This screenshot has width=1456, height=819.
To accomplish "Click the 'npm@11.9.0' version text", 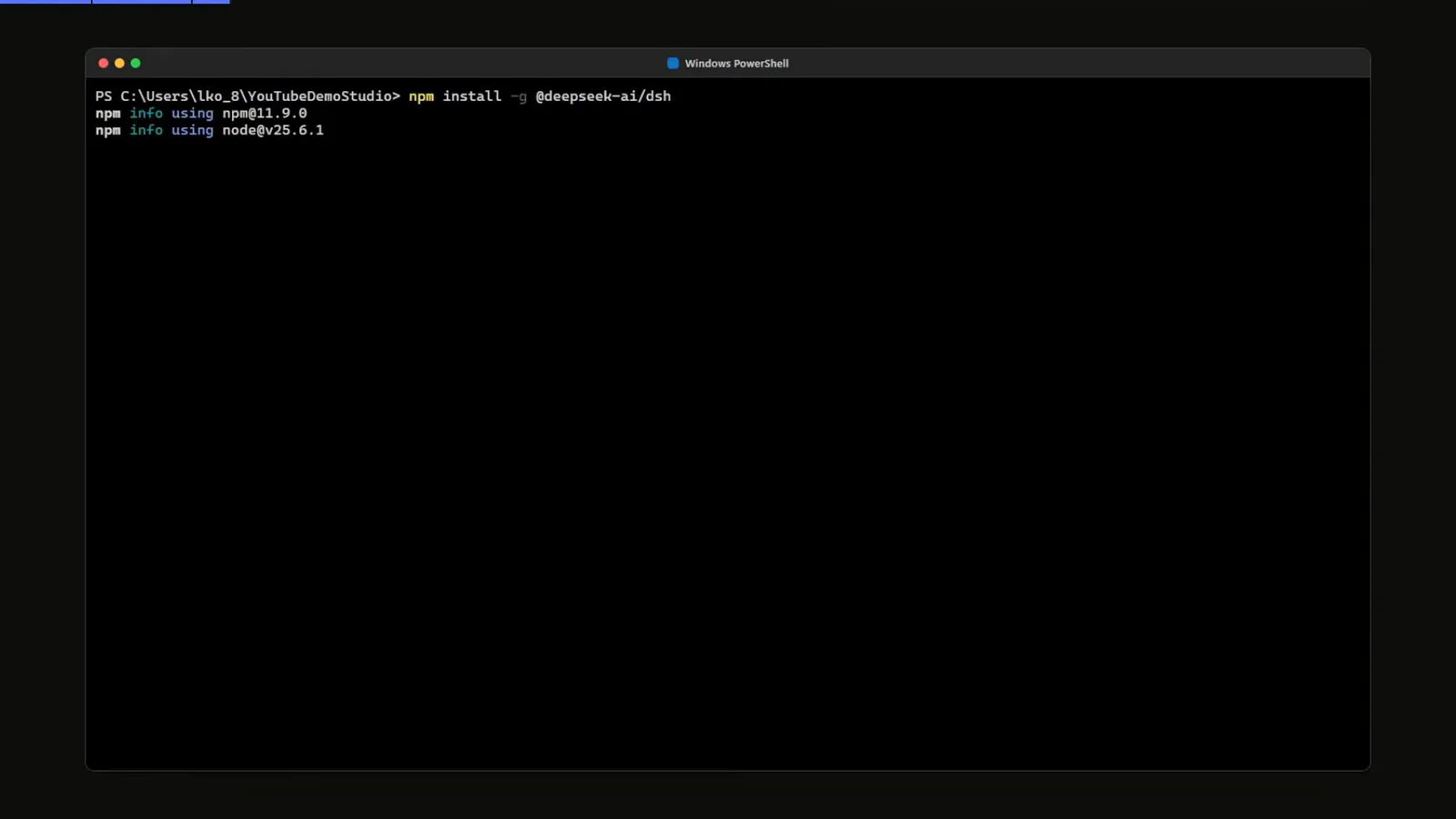I will [x=264, y=114].
